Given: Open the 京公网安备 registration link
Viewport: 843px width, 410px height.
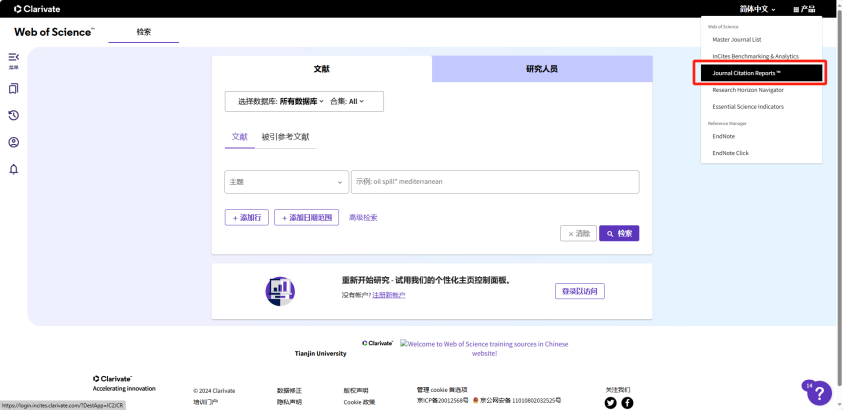Looking at the screenshot, I should tap(520, 400).
